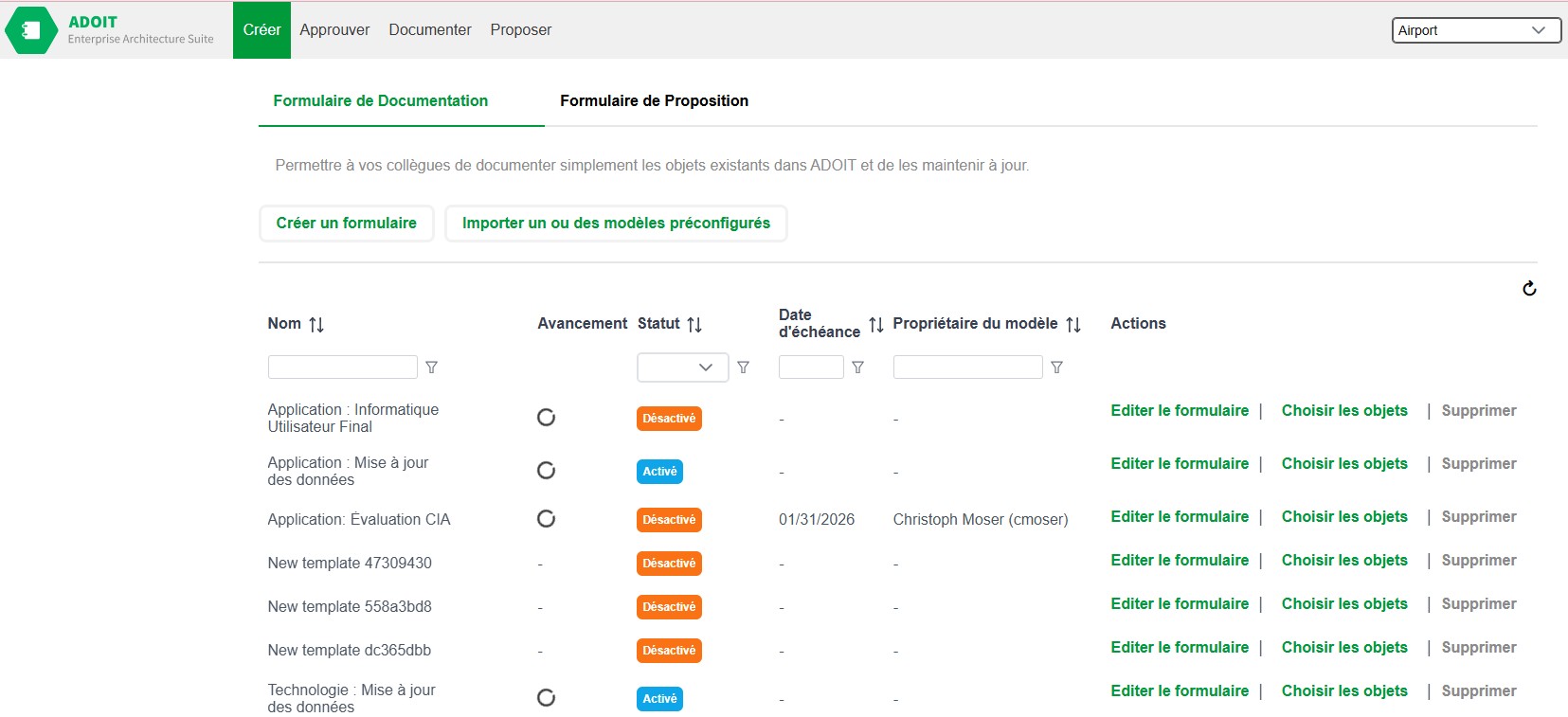Open the Proposer menu
The image size is (1568, 717).
coord(521,30)
